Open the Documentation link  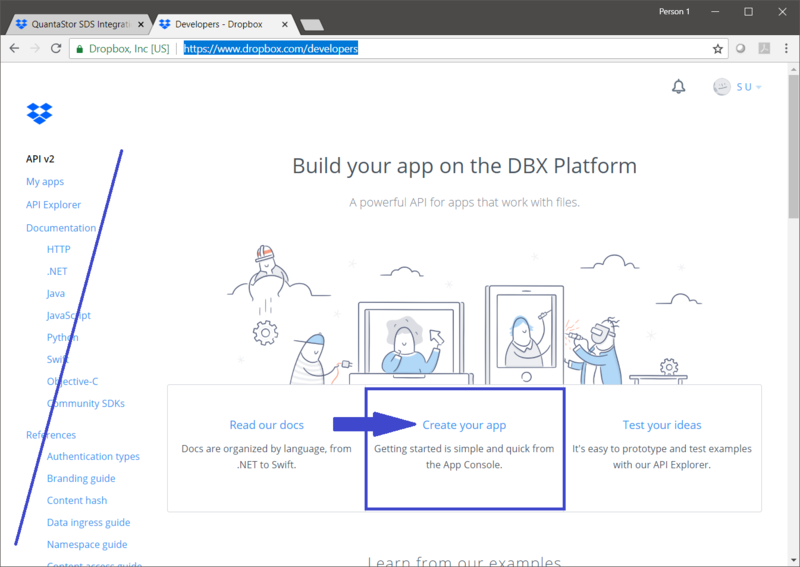[x=61, y=228]
